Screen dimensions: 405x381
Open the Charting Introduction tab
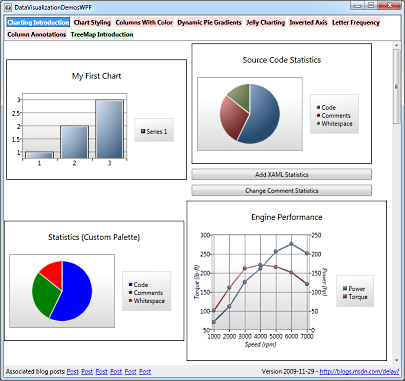tap(38, 22)
